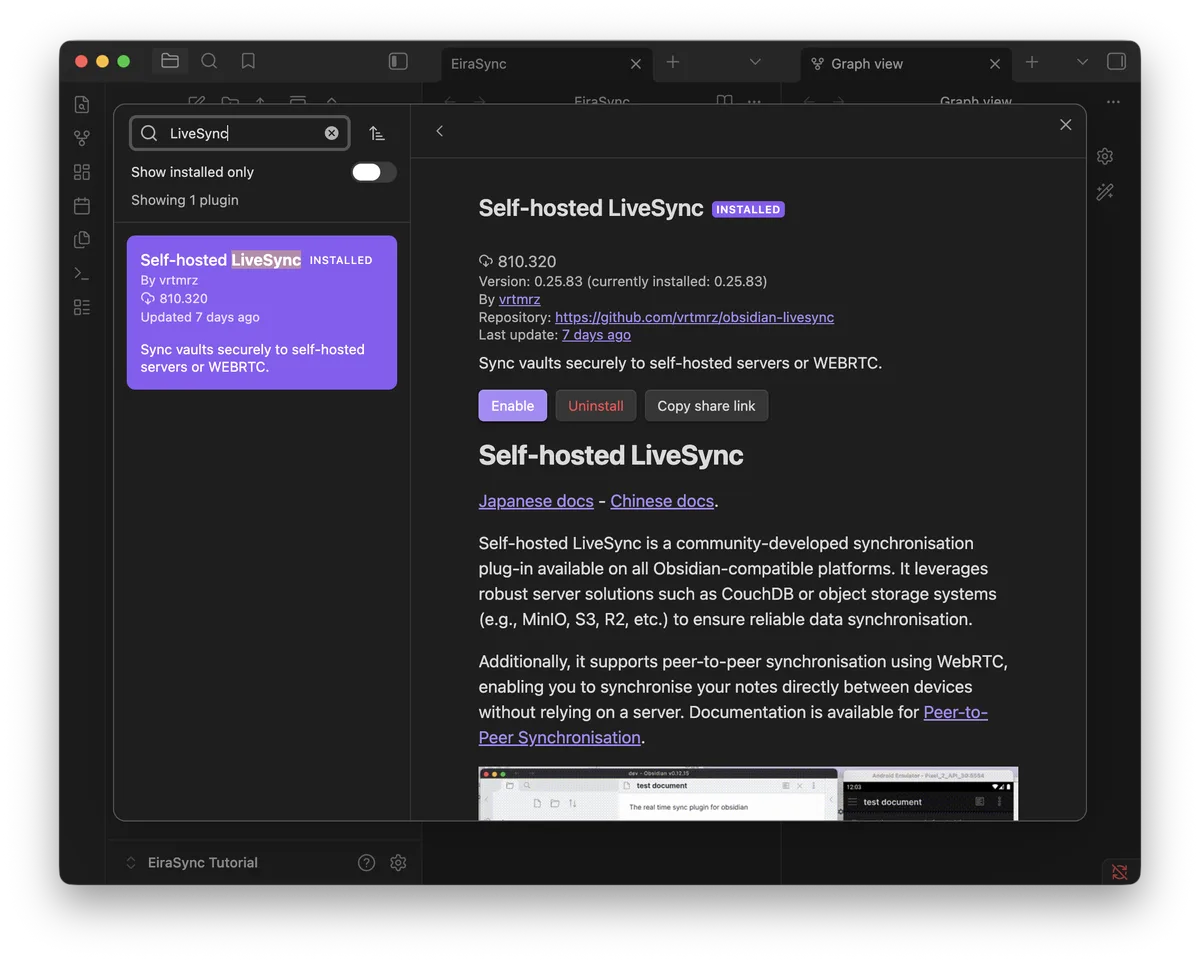Open the search pane magnifier icon
The width and height of the screenshot is (1200, 963).
click(209, 62)
